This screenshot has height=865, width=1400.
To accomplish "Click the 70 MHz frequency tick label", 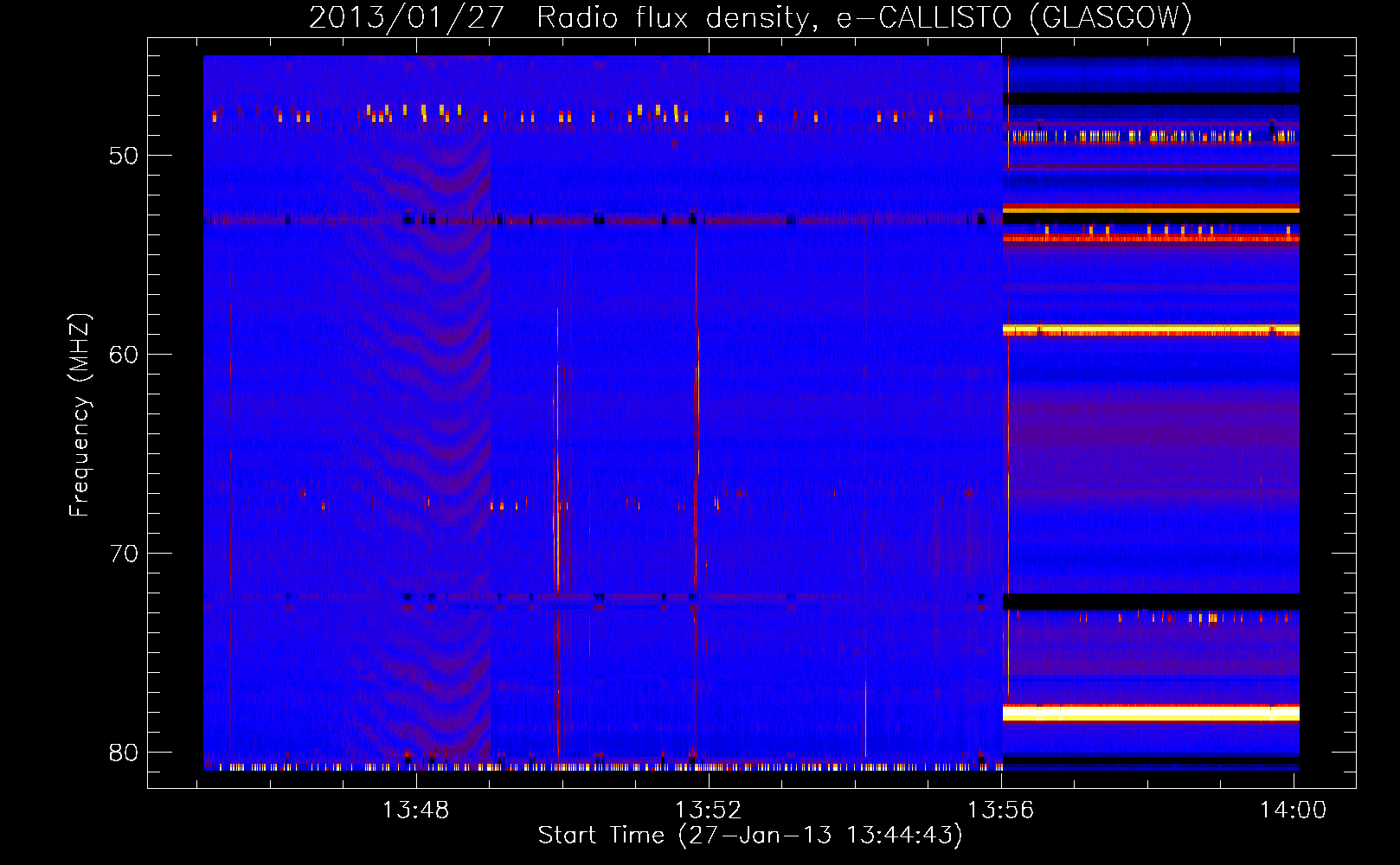I will tap(124, 554).
